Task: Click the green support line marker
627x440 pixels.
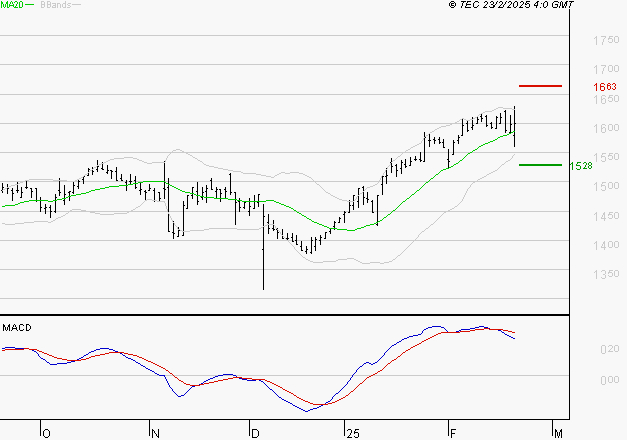Action: point(540,165)
